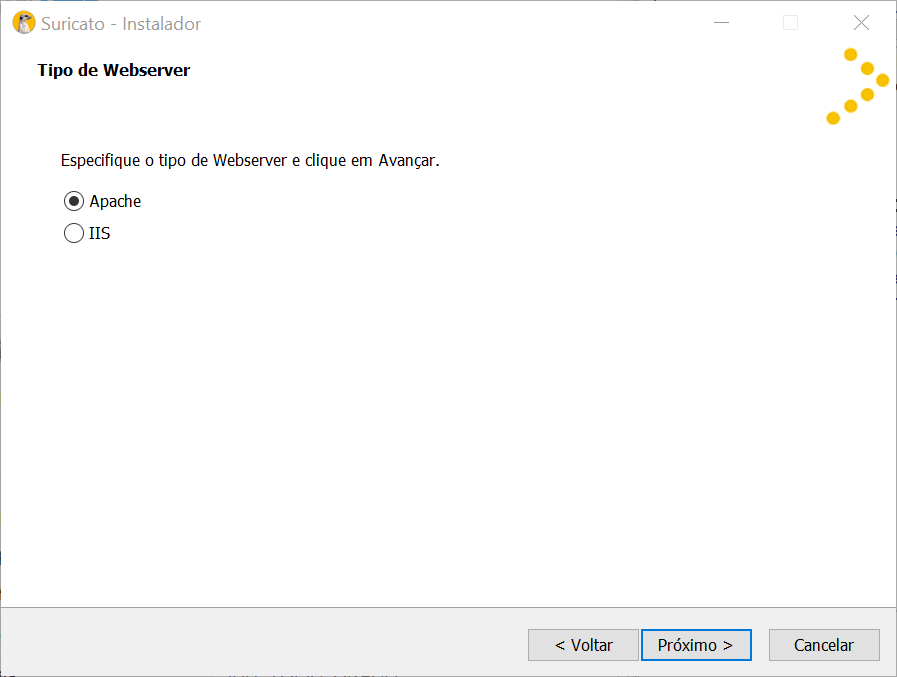The image size is (897, 677).
Task: Cancel the installation with Cancelar
Action: tap(824, 646)
